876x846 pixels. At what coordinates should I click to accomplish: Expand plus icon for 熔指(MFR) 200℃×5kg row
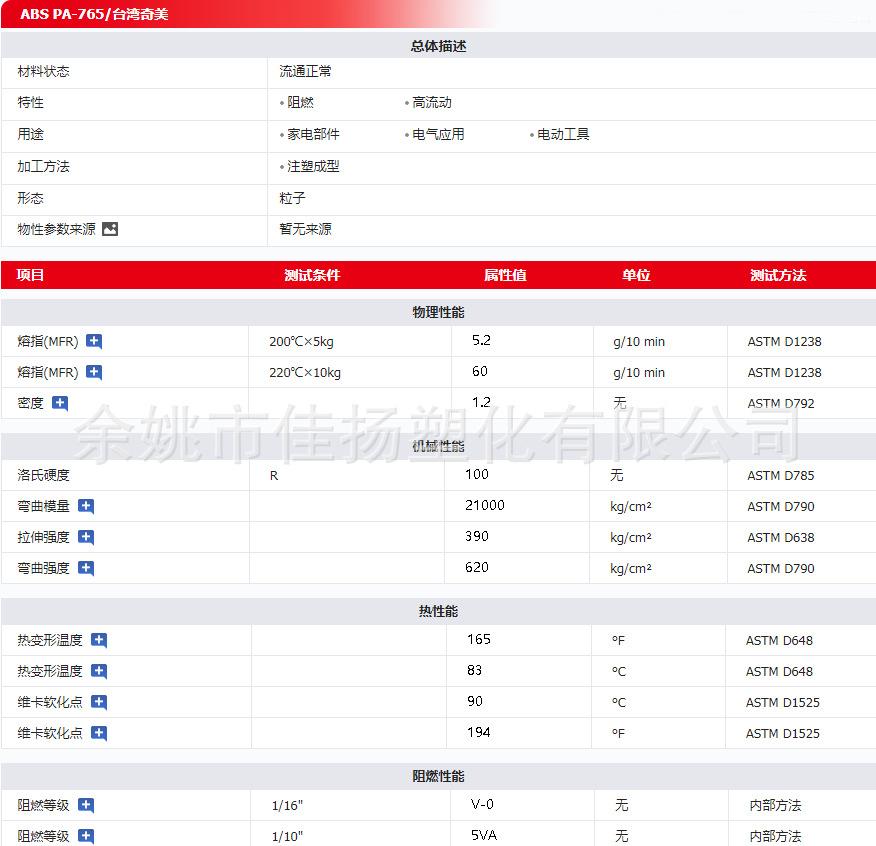(94, 341)
